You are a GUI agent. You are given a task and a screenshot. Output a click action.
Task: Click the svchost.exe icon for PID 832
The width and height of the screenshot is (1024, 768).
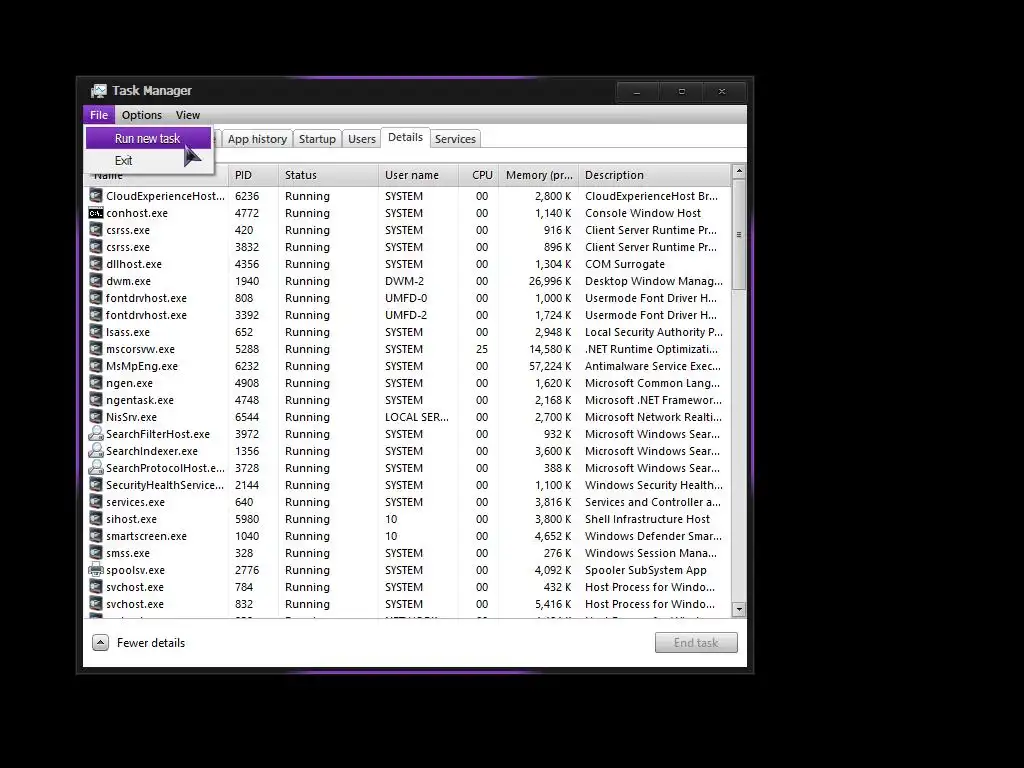coord(96,603)
